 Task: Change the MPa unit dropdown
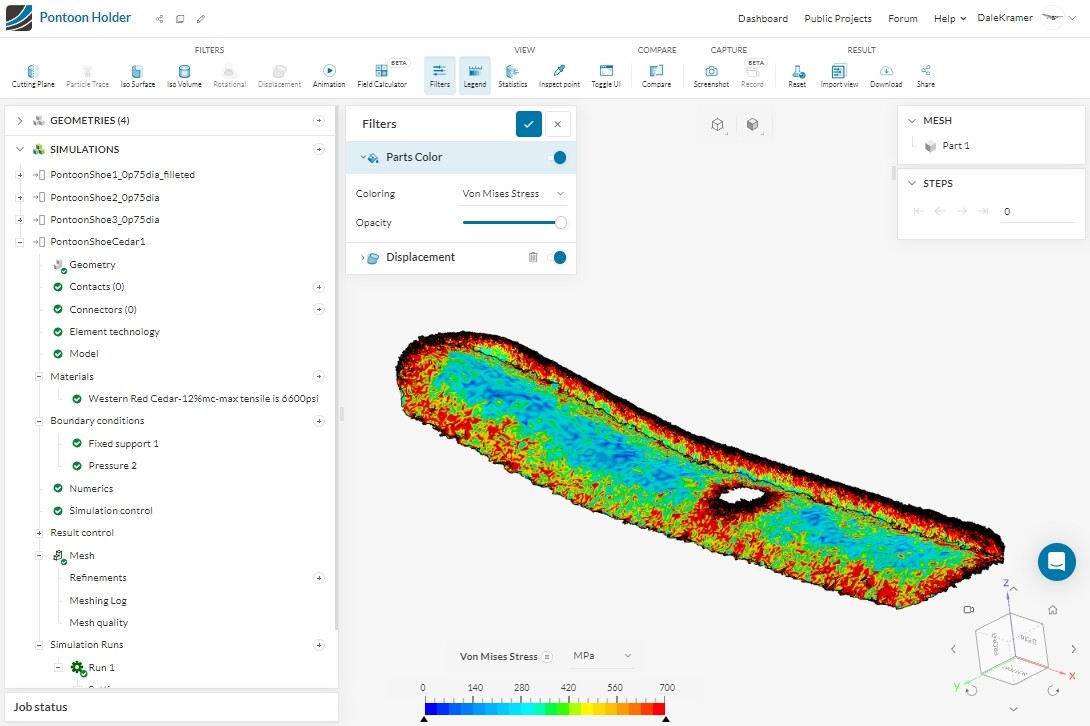coord(601,656)
